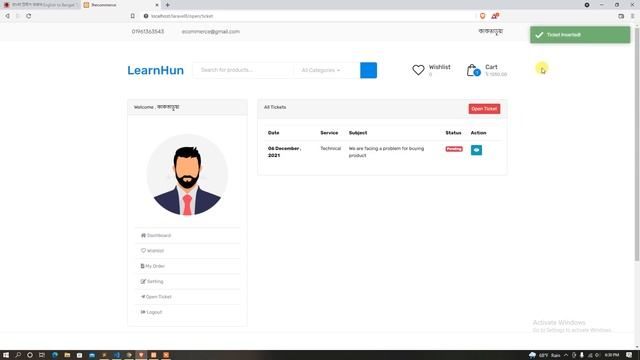640x360 pixels.
Task: Click the ecommerce@gmail.com email text
Action: point(211,31)
